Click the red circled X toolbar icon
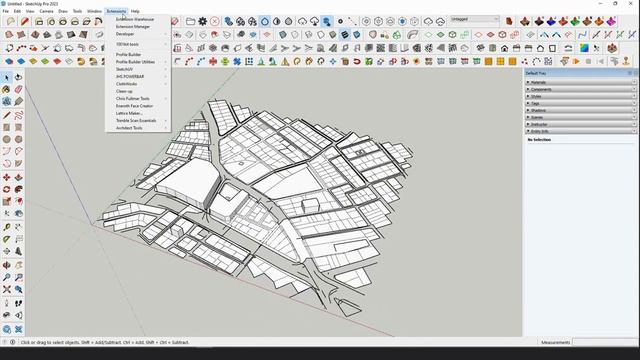 click(x=215, y=21)
